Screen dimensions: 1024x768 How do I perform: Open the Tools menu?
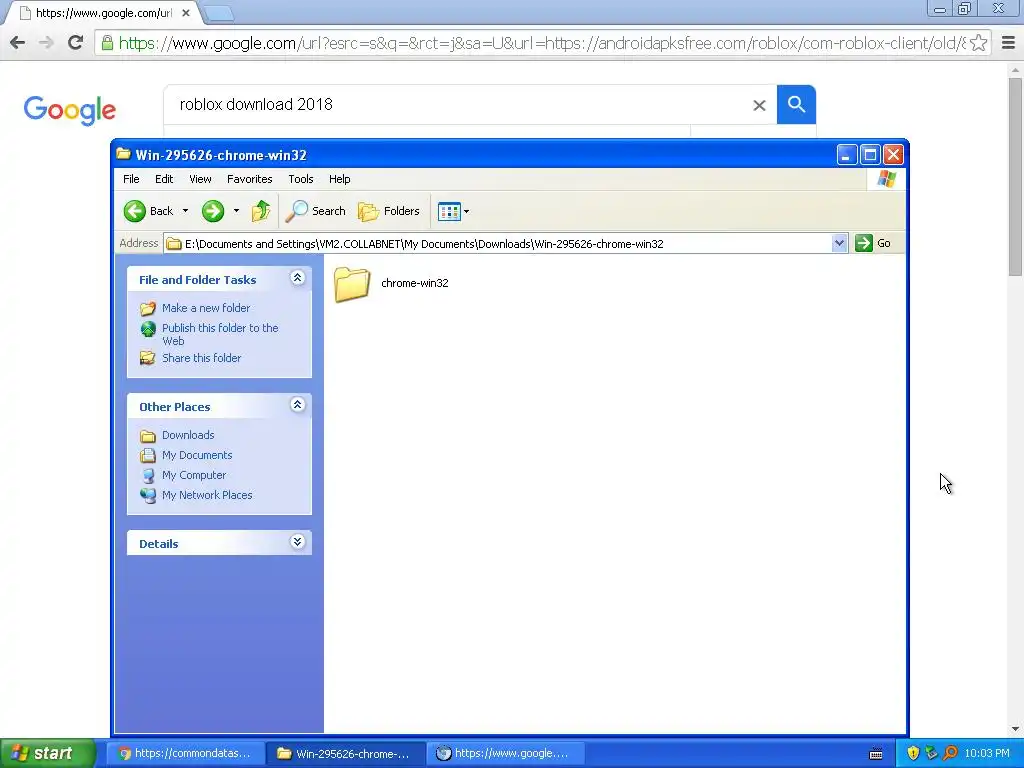300,179
